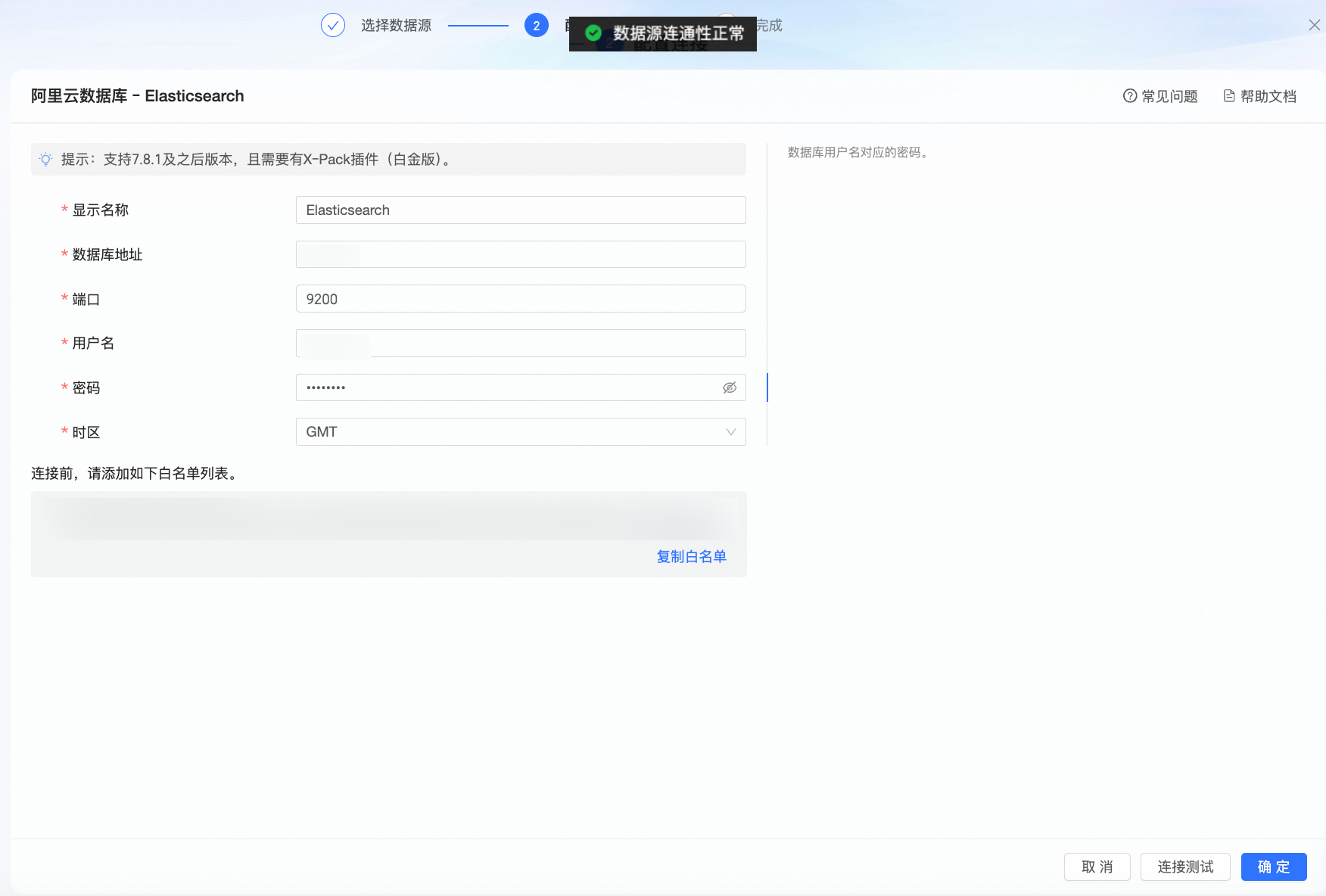Click the completed step checkmark icon
The height and width of the screenshot is (896, 1326).
click(333, 25)
